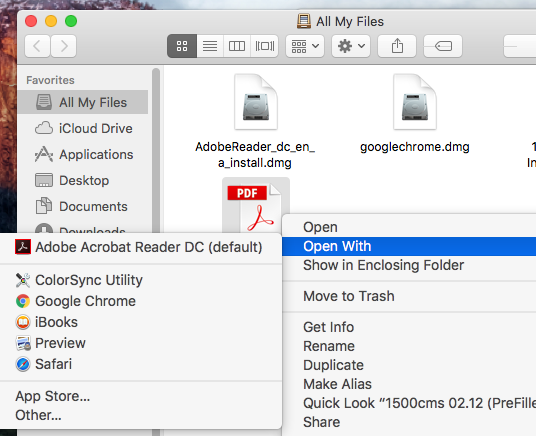The height and width of the screenshot is (436, 536).
Task: Go forward with the right arrow button
Action: (64, 46)
